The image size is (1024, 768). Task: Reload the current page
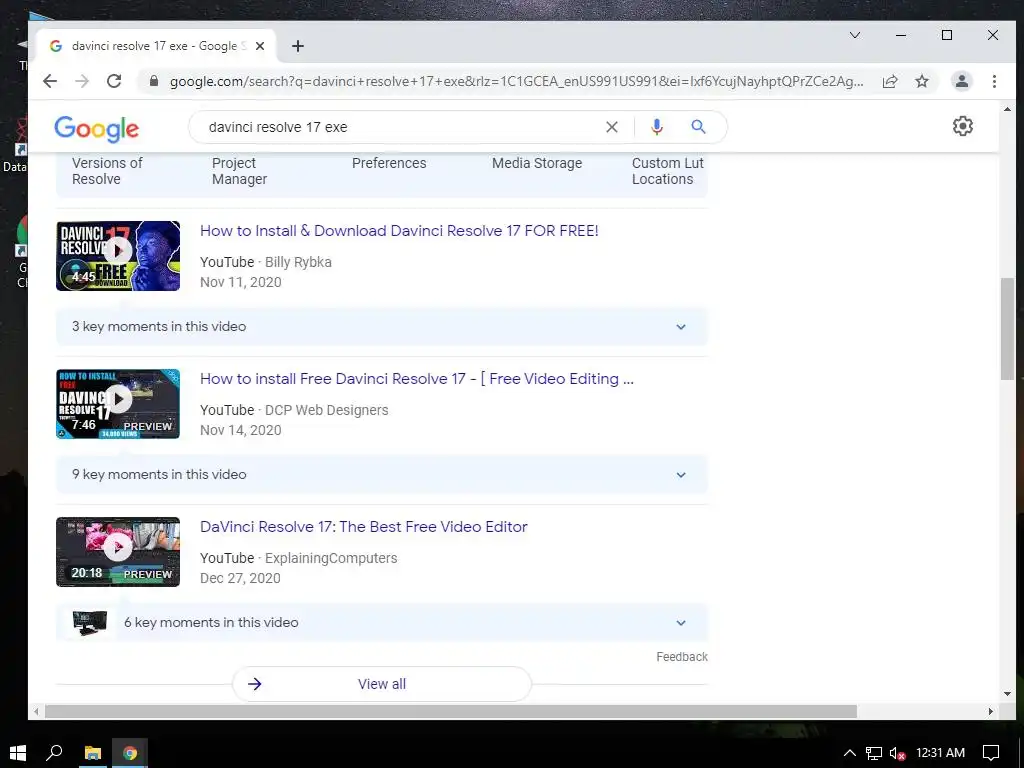(x=114, y=81)
